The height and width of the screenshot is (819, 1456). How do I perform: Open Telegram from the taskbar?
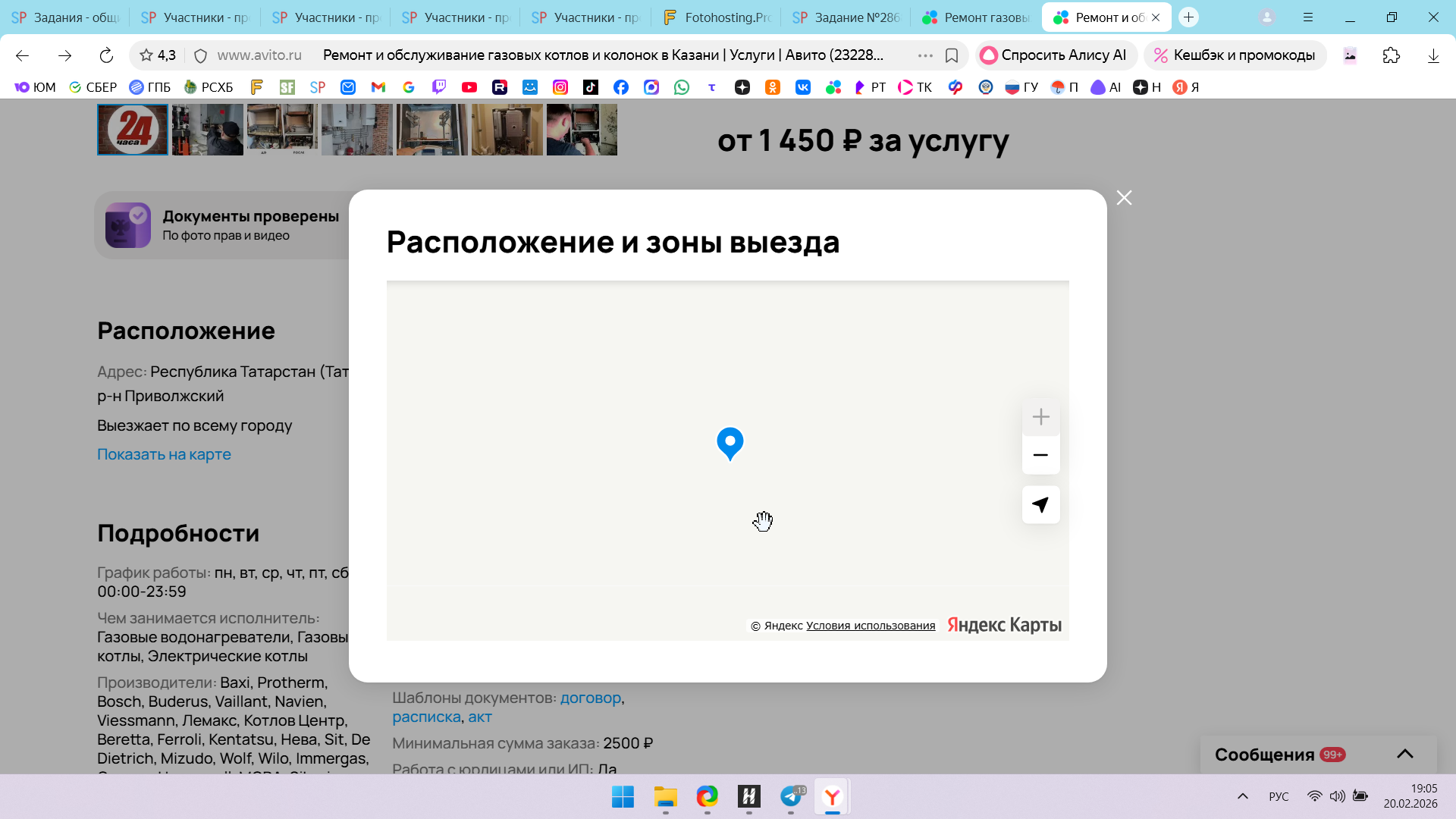790,796
